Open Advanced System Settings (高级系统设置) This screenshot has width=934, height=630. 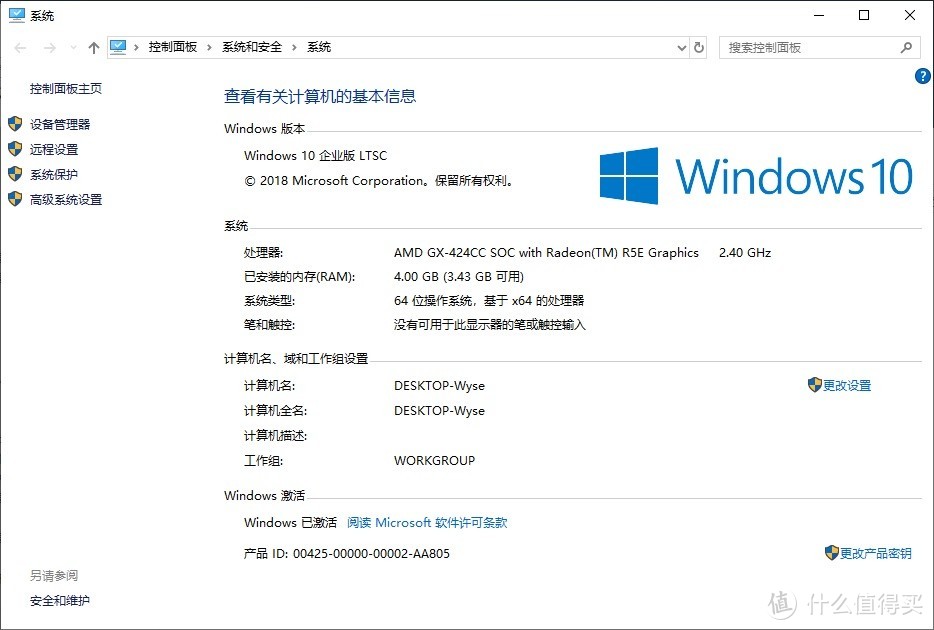tap(66, 199)
